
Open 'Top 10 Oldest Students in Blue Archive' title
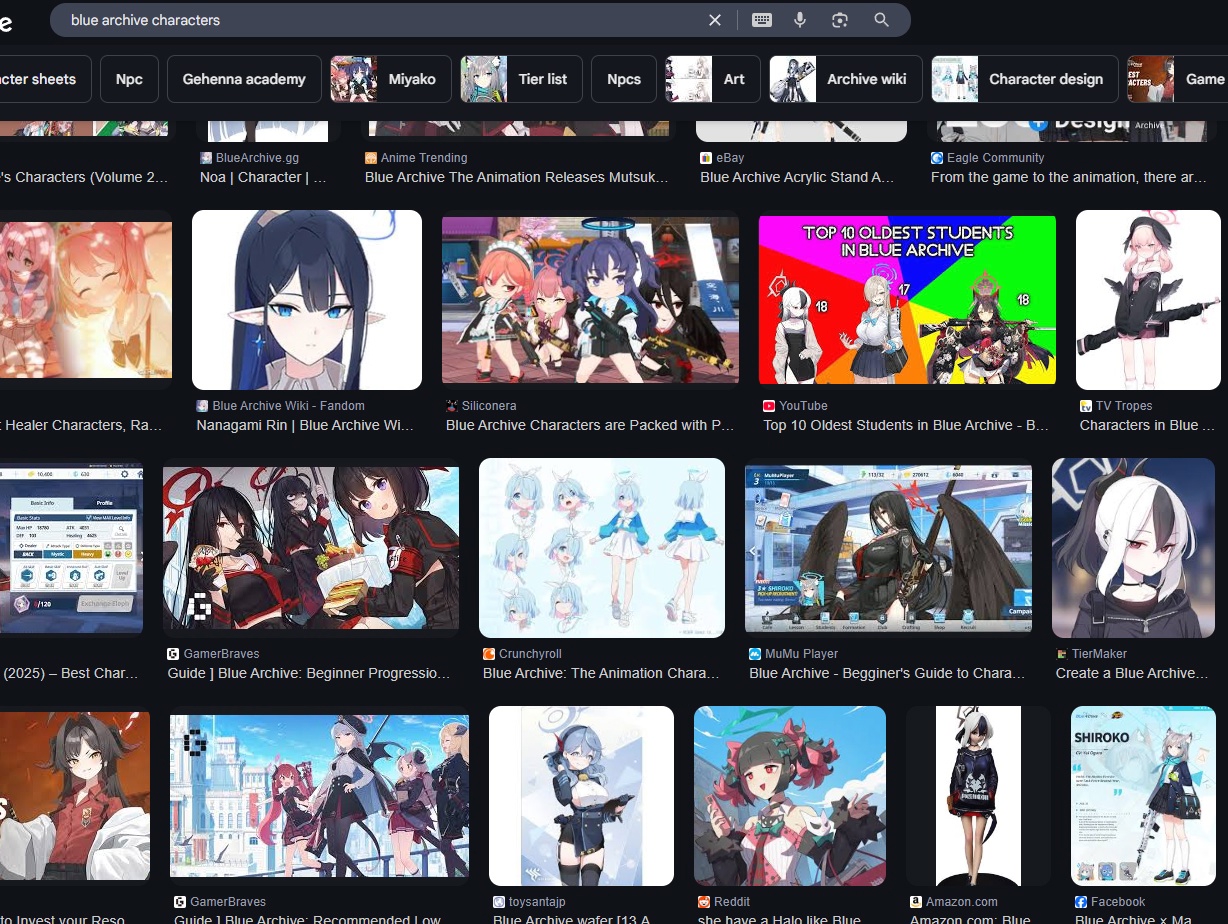(x=906, y=425)
